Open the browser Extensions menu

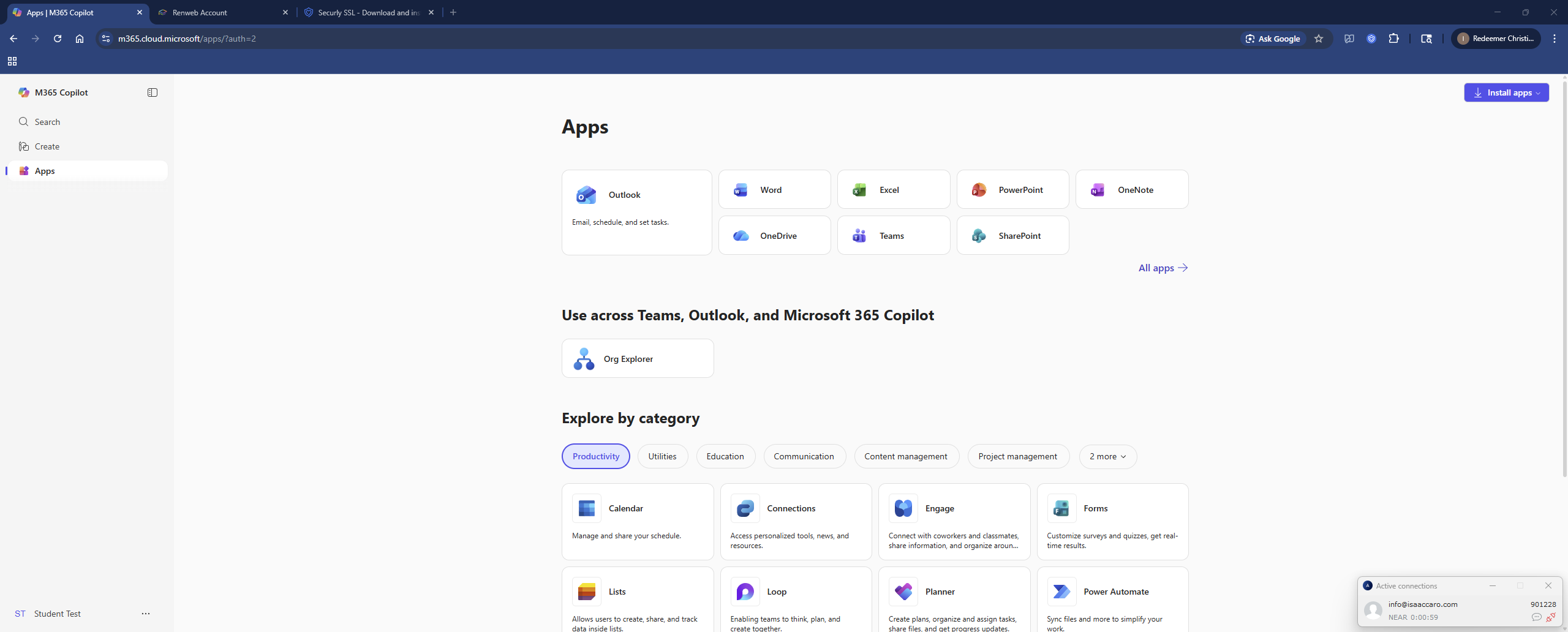[x=1393, y=39]
